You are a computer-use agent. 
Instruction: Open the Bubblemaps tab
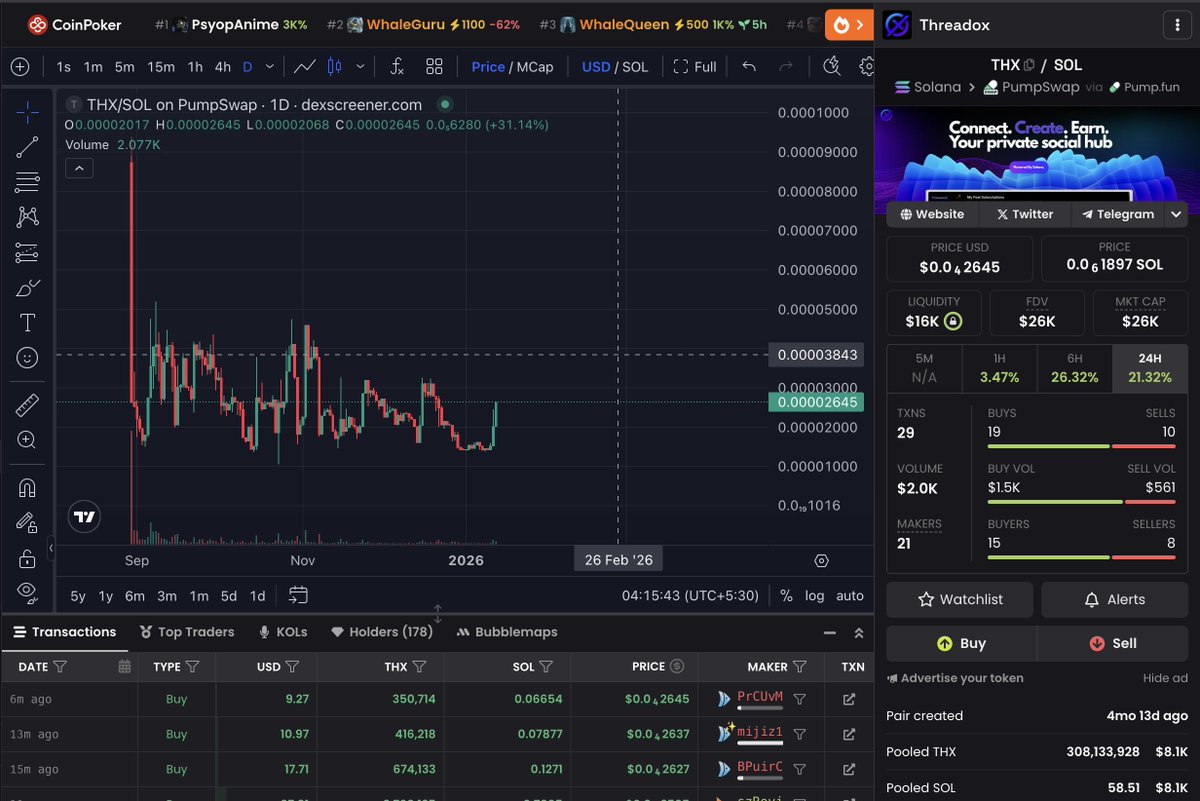pos(507,632)
